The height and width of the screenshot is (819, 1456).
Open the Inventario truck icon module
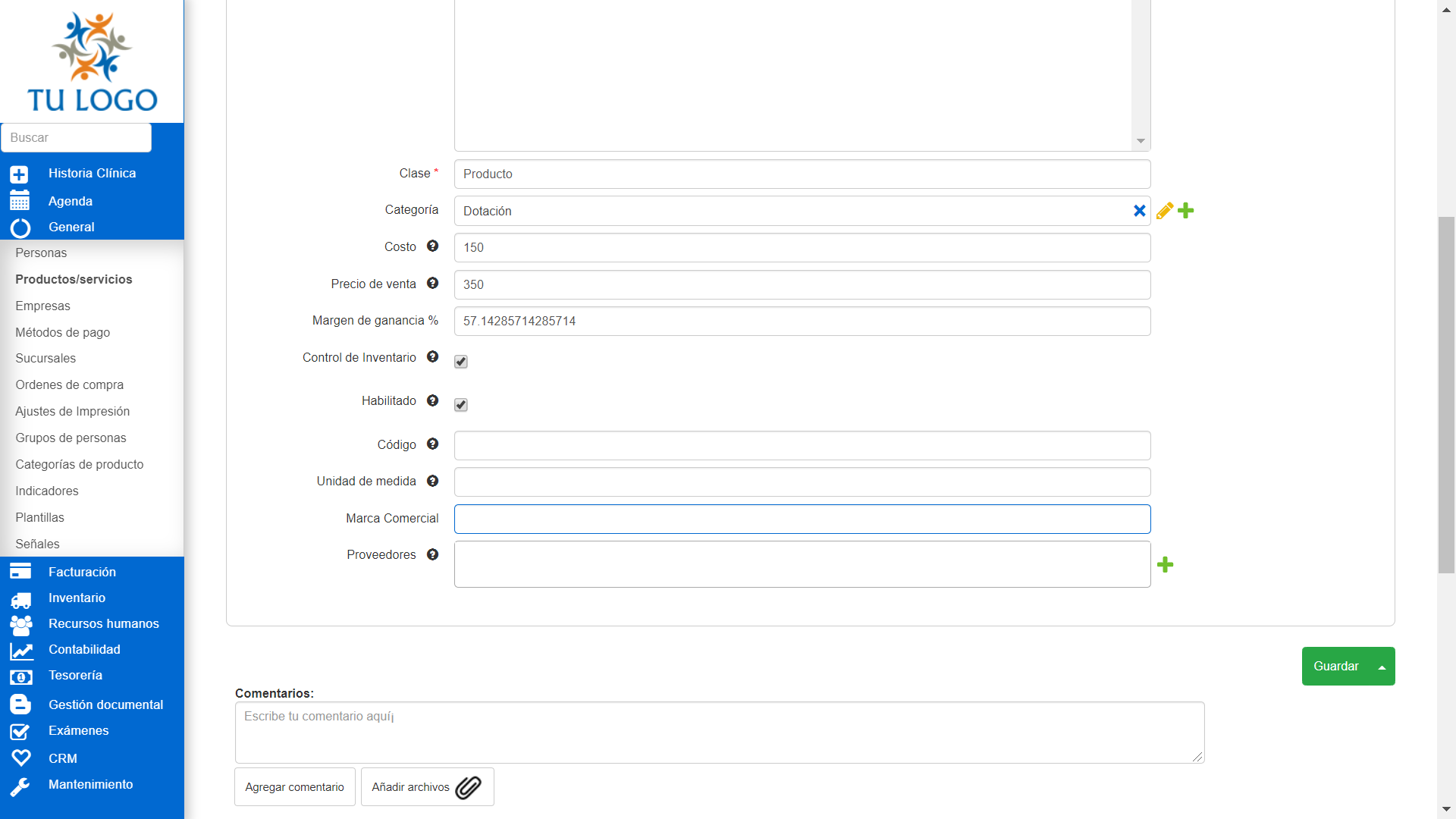[20, 599]
